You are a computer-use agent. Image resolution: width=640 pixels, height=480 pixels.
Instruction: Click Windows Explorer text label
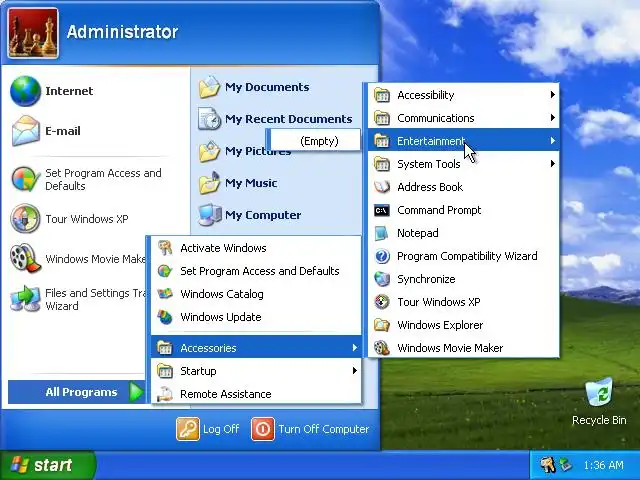(x=440, y=325)
